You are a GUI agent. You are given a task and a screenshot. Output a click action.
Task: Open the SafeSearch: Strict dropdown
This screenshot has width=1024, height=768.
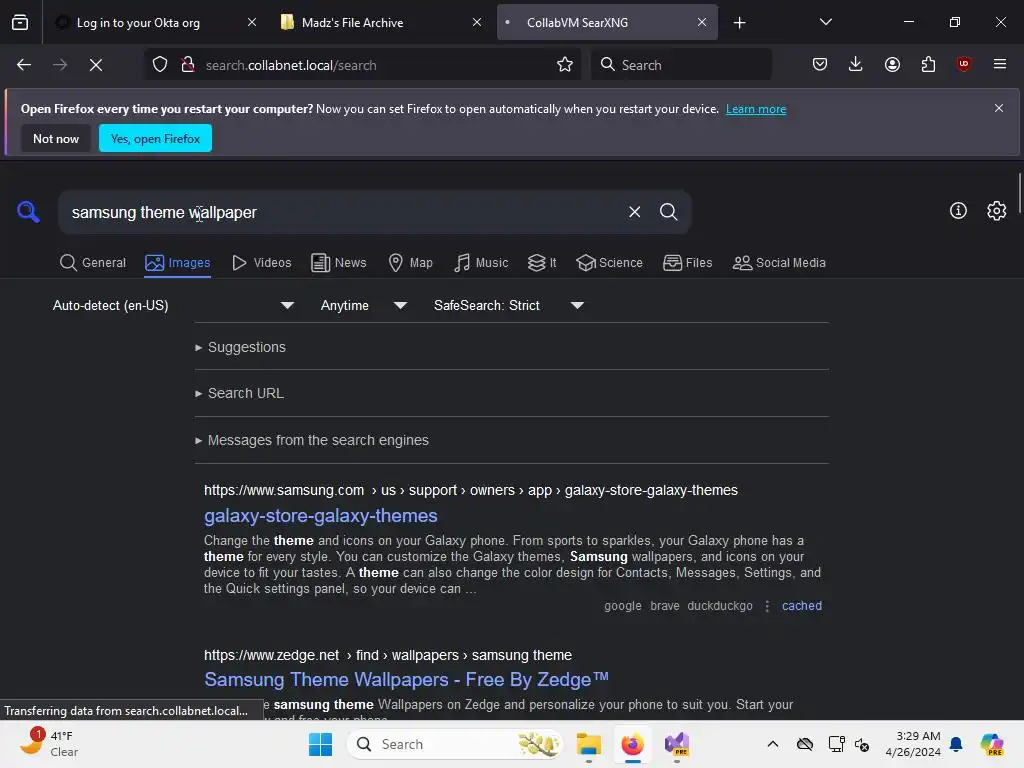pyautogui.click(x=509, y=305)
